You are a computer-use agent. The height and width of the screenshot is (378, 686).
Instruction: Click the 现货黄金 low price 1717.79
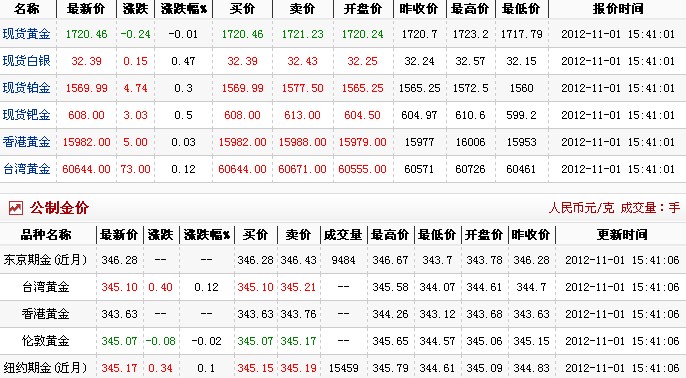tap(522, 34)
